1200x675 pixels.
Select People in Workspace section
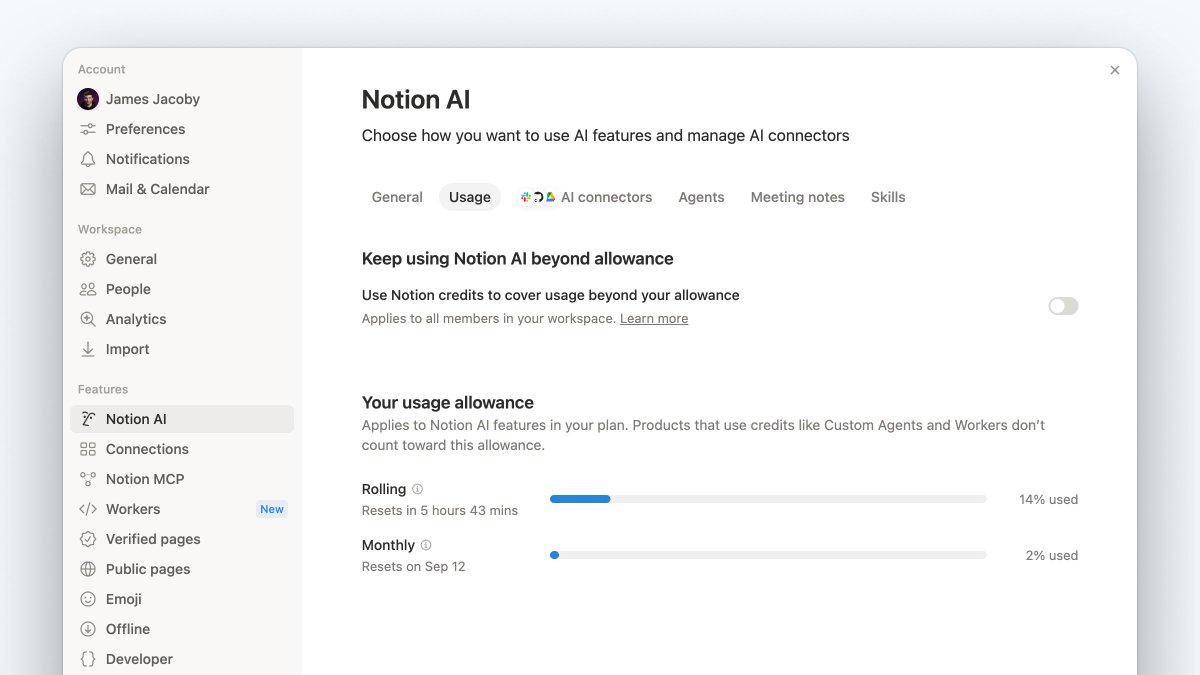coord(182,289)
